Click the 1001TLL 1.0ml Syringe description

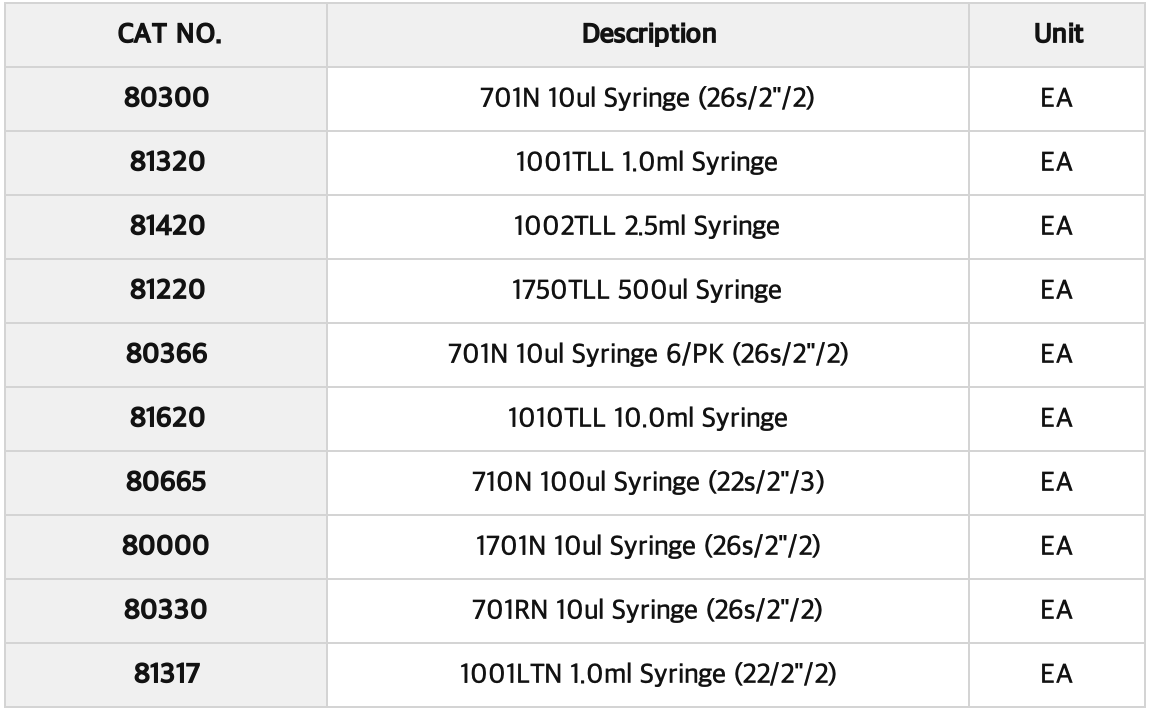[x=650, y=164]
